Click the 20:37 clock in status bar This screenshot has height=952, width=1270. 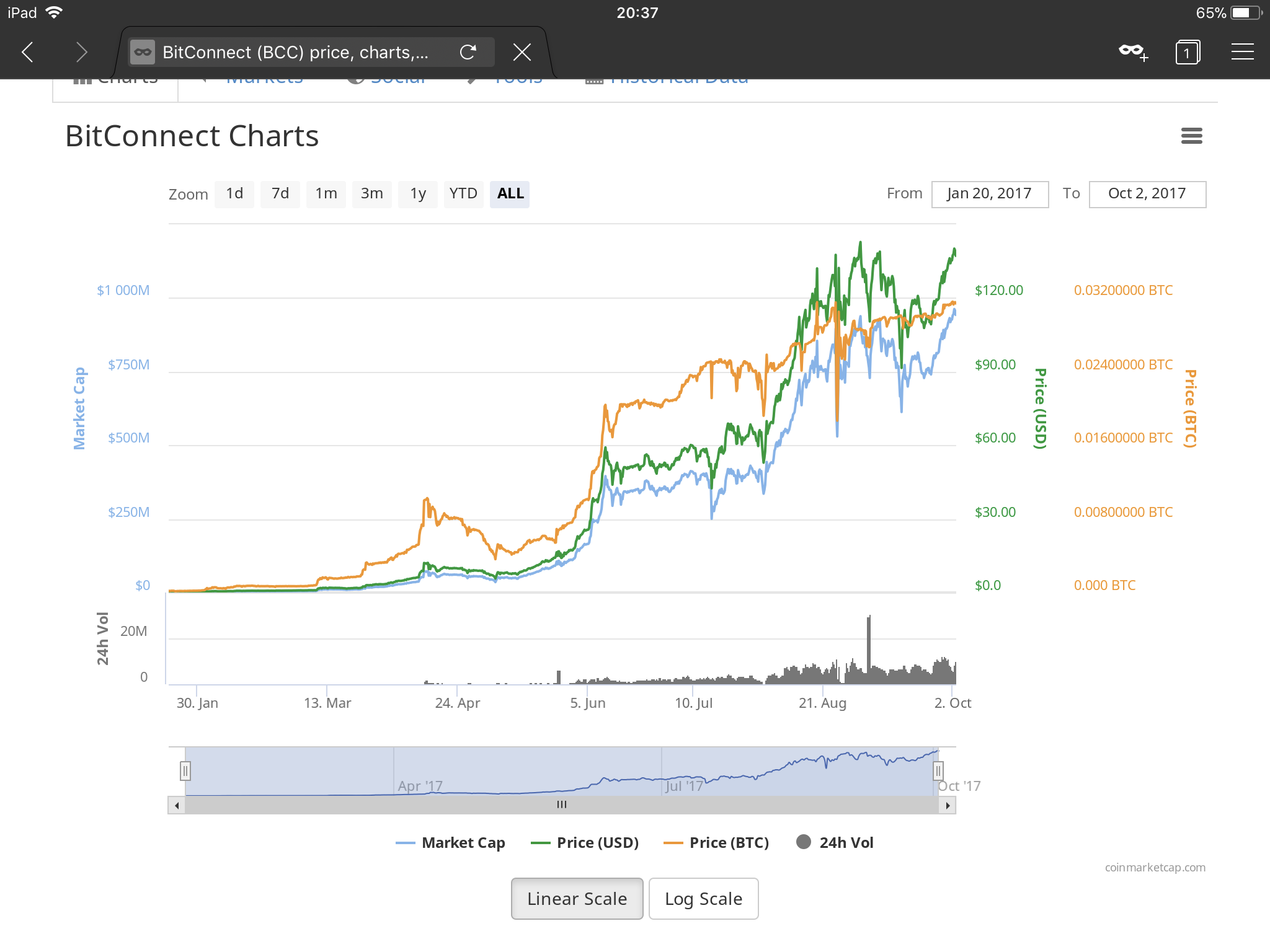coord(637,13)
